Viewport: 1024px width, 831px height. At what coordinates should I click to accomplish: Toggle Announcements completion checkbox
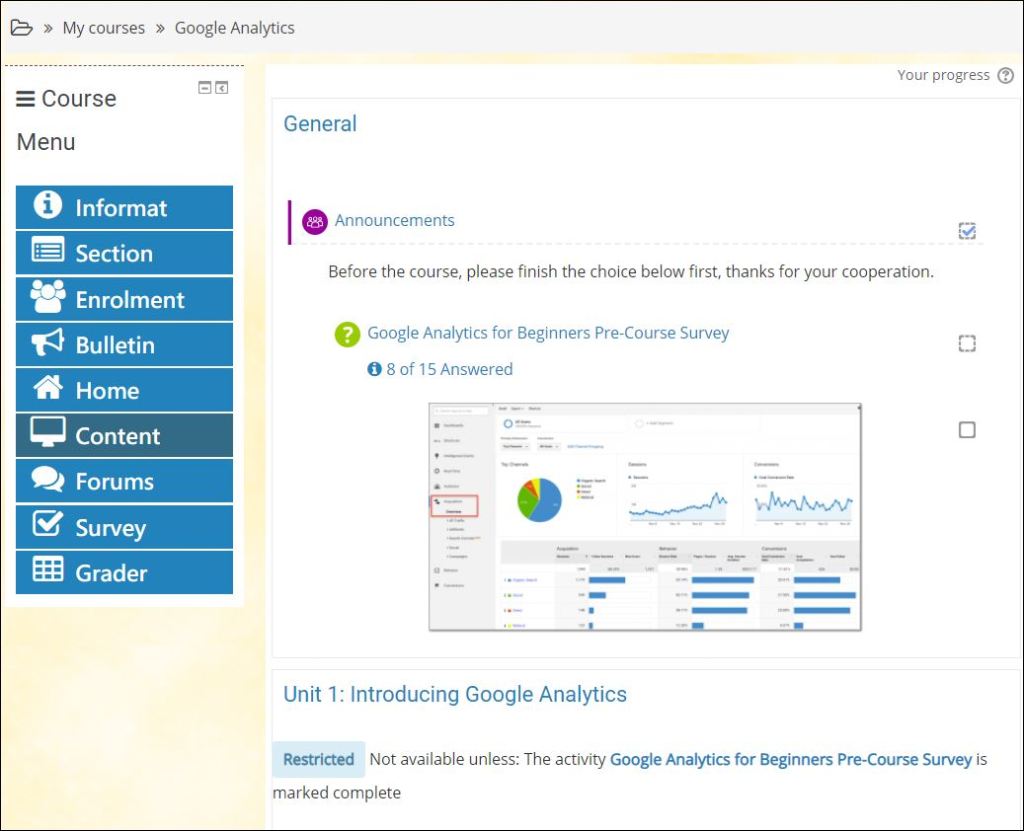[966, 231]
